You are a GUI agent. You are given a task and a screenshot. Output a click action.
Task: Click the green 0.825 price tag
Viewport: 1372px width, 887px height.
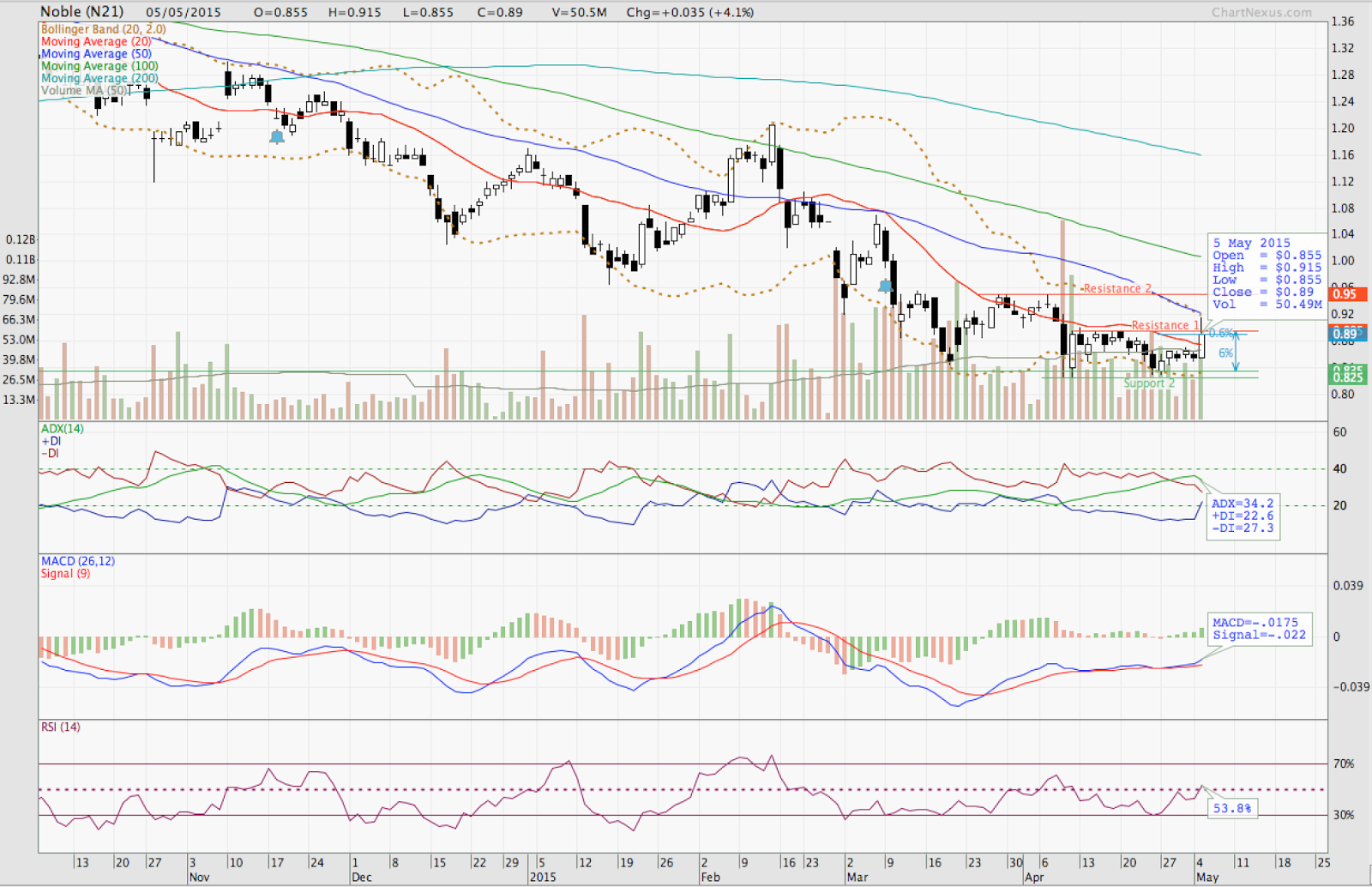(x=1348, y=377)
